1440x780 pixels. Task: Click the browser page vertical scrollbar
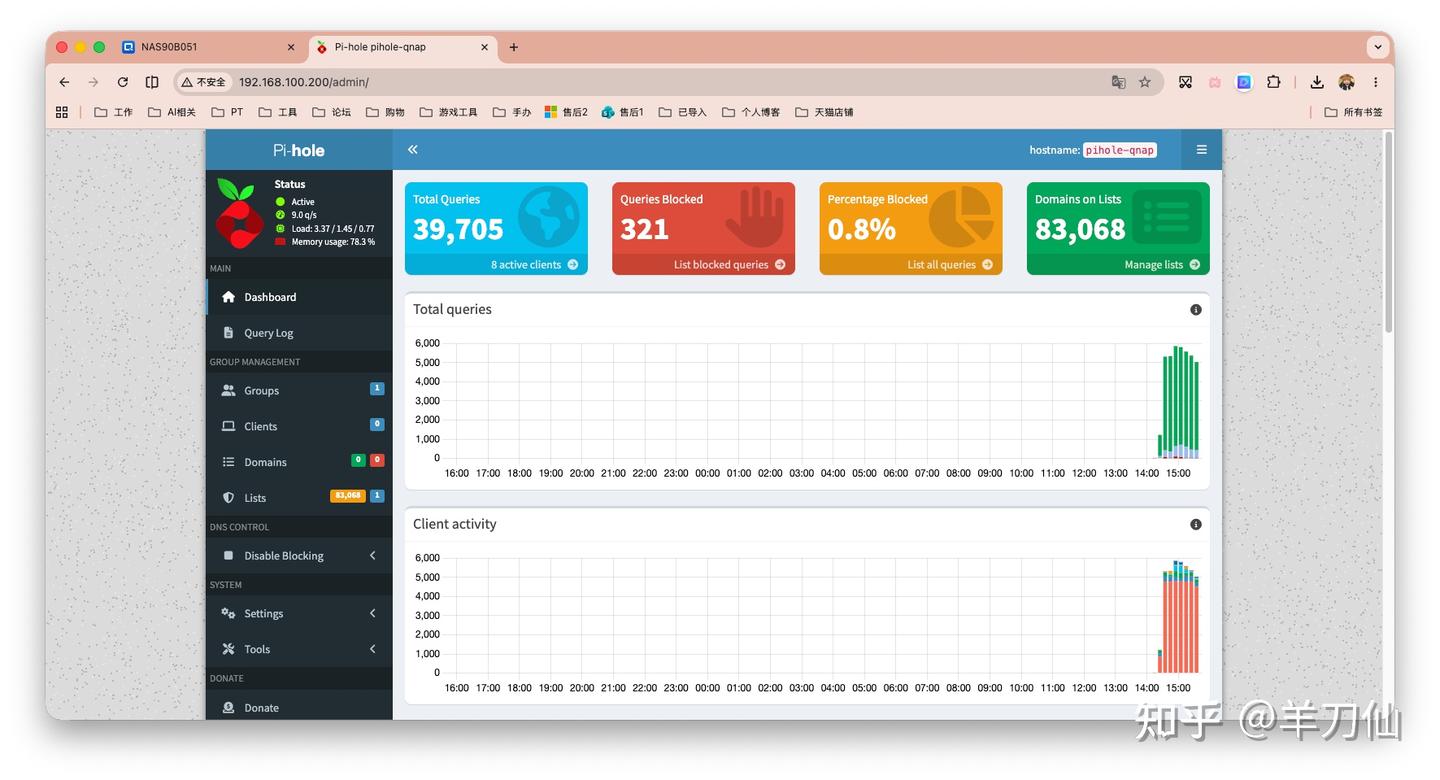click(x=1388, y=234)
